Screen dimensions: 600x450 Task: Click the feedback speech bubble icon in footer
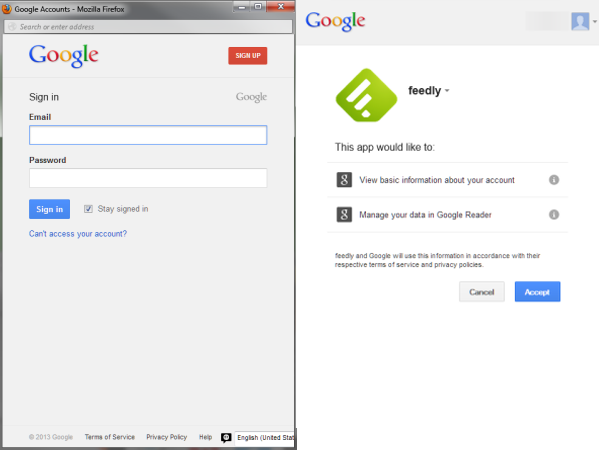(x=226, y=437)
